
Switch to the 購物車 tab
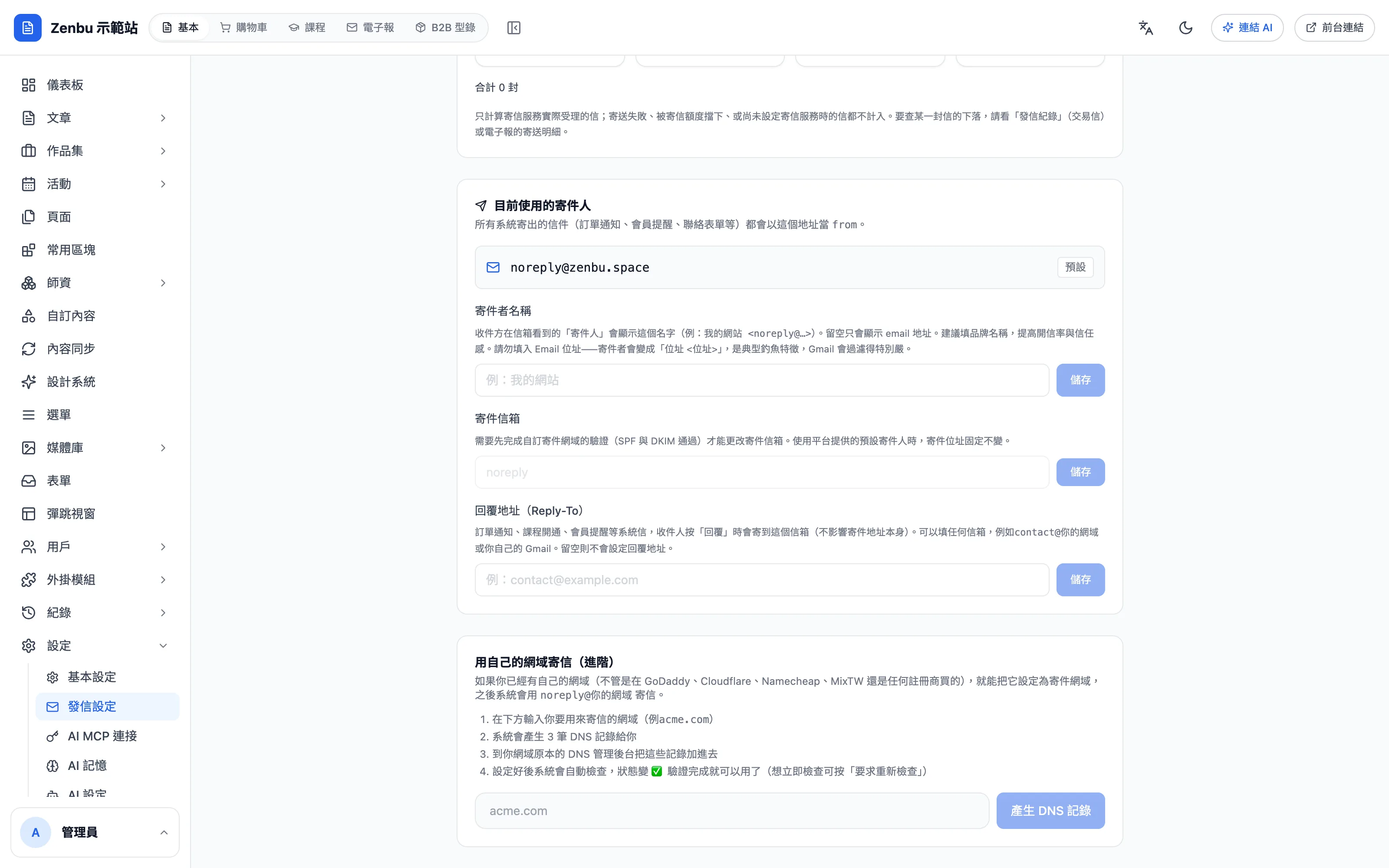(244, 27)
